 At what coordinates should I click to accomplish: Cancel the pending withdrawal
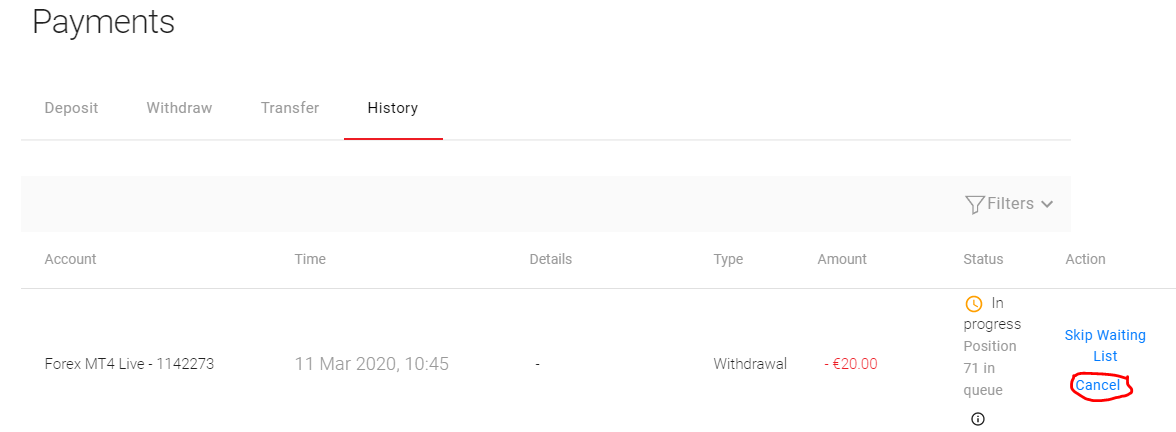coord(1098,386)
